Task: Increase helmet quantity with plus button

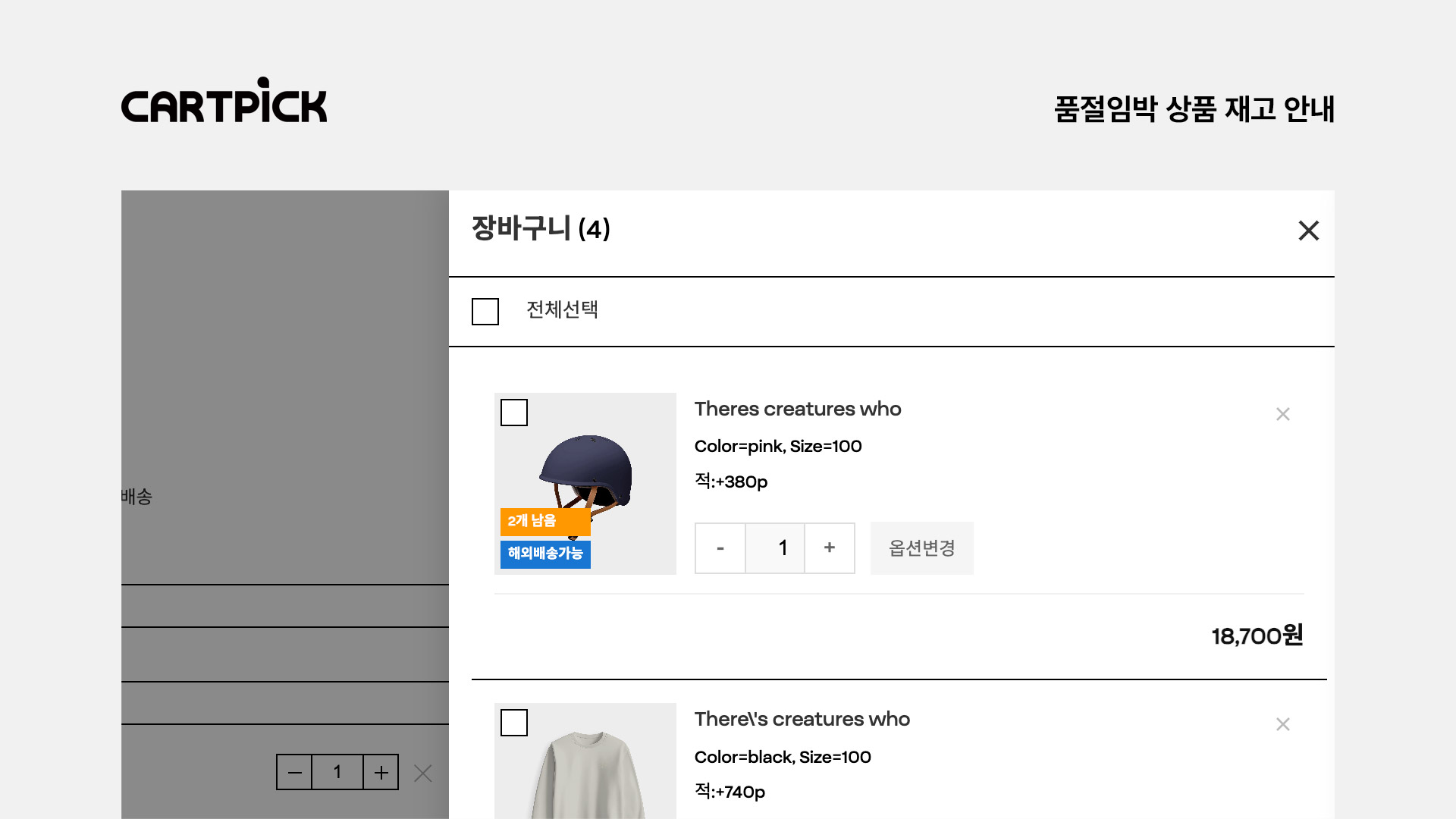Action: pyautogui.click(x=829, y=548)
